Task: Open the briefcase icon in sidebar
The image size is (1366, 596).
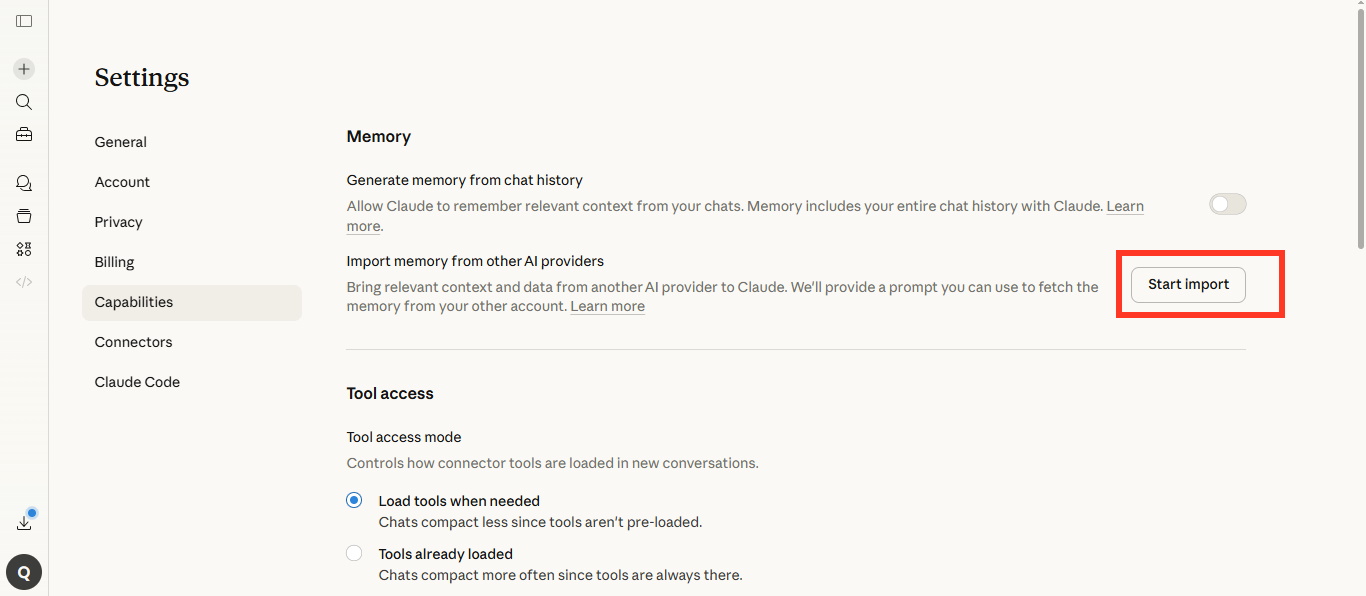Action: (24, 135)
